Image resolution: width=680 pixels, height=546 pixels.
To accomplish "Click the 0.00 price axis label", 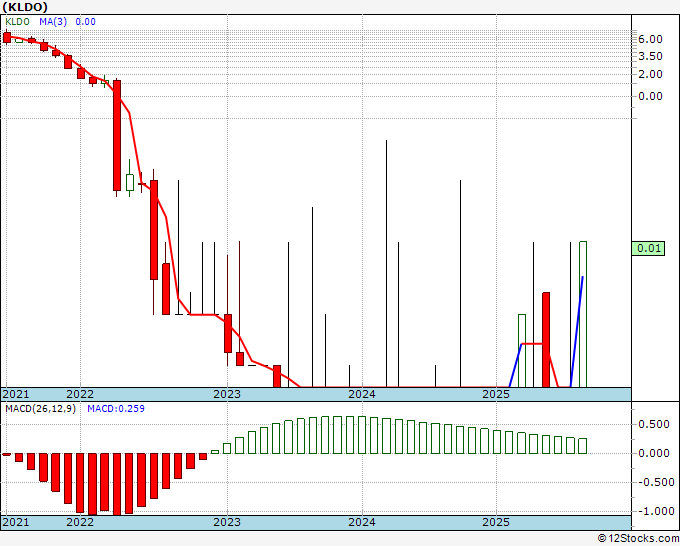I will coord(650,96).
